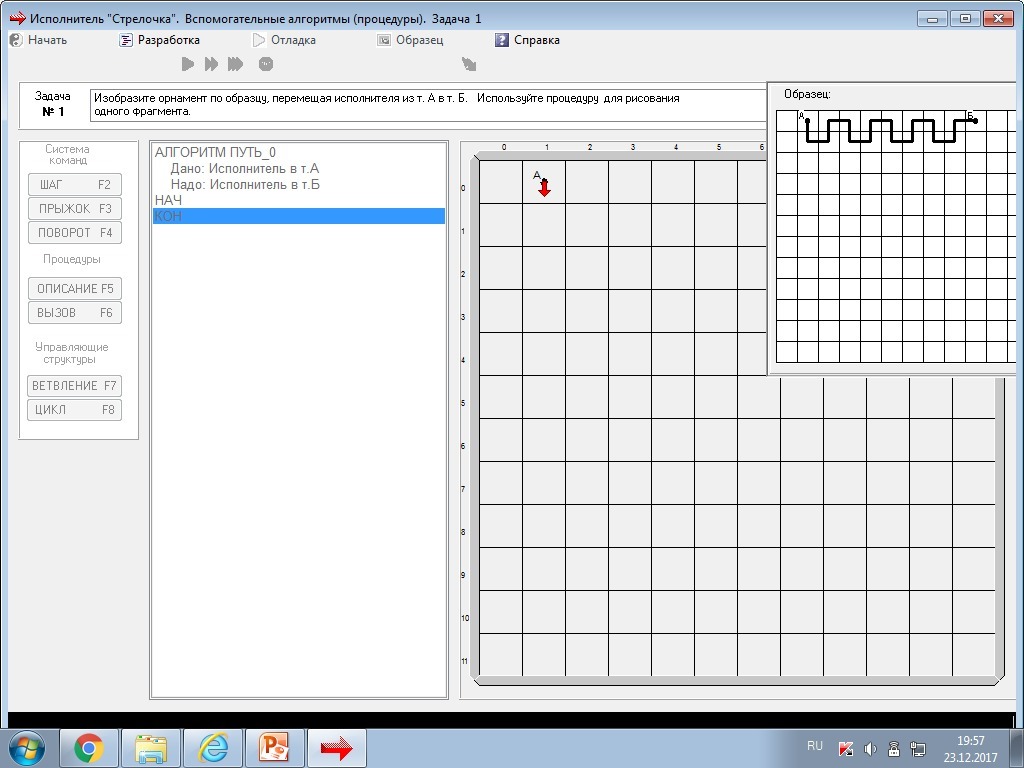
Task: Click the Справка question mark icon
Action: [502, 40]
